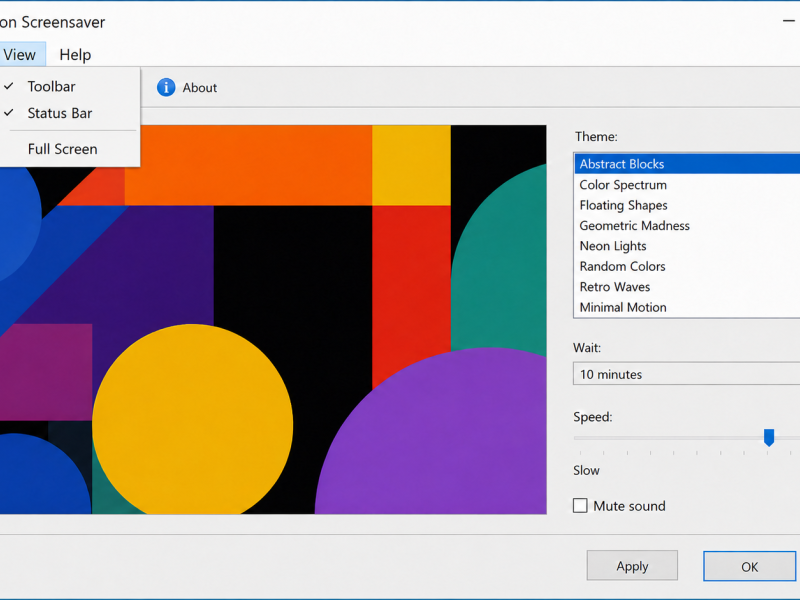Select the Floating Shapes theme
Viewport: 800px width, 600px height.
687,205
